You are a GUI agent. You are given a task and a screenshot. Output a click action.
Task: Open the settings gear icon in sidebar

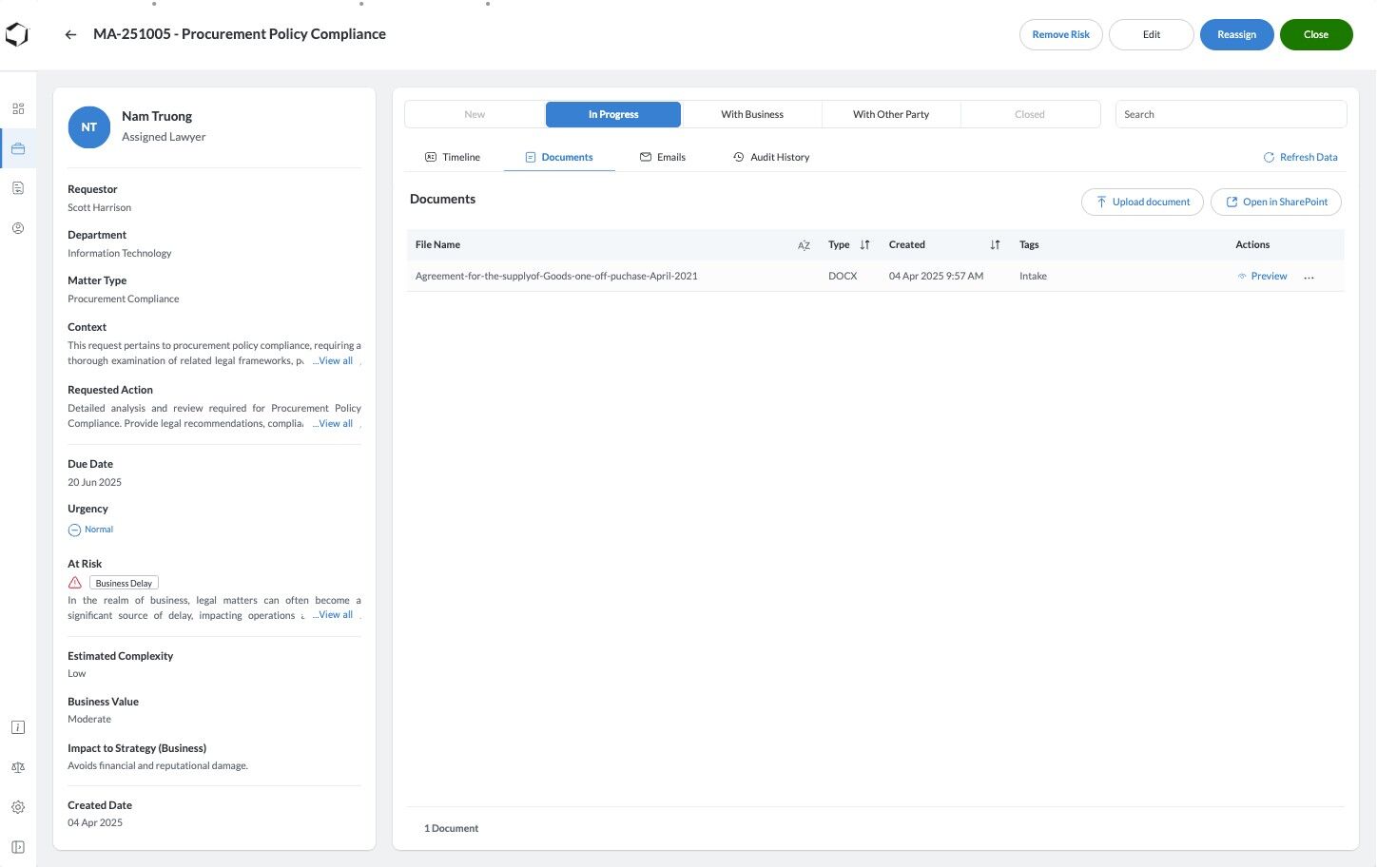click(x=18, y=807)
